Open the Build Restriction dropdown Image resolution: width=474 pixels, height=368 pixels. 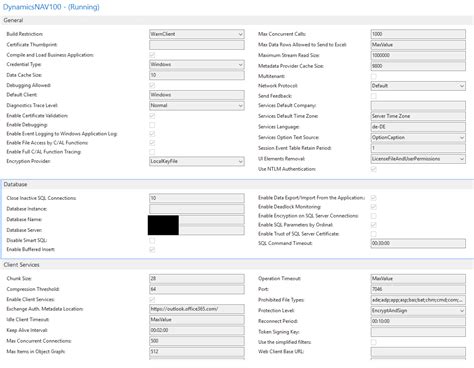197,34
